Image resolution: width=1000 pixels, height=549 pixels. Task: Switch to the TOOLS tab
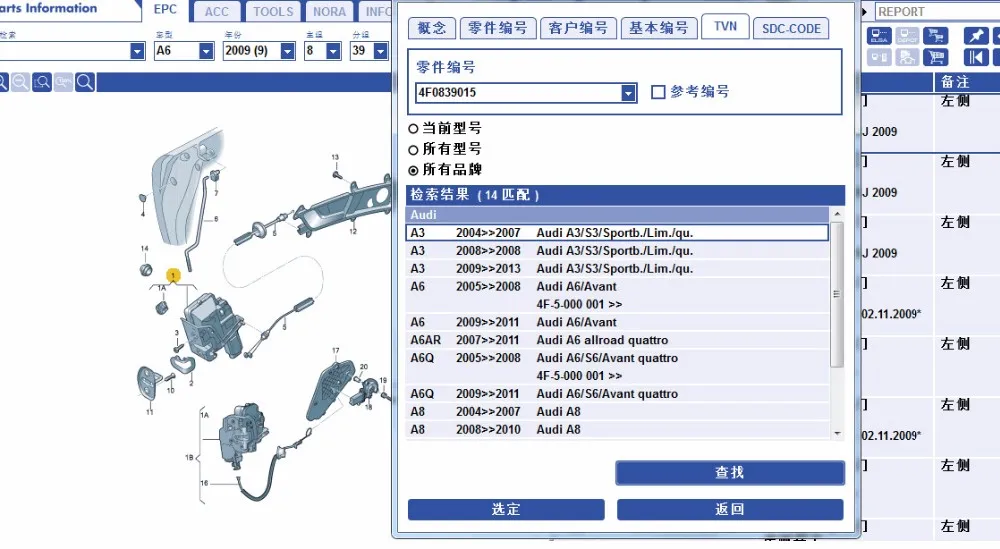pyautogui.click(x=274, y=11)
